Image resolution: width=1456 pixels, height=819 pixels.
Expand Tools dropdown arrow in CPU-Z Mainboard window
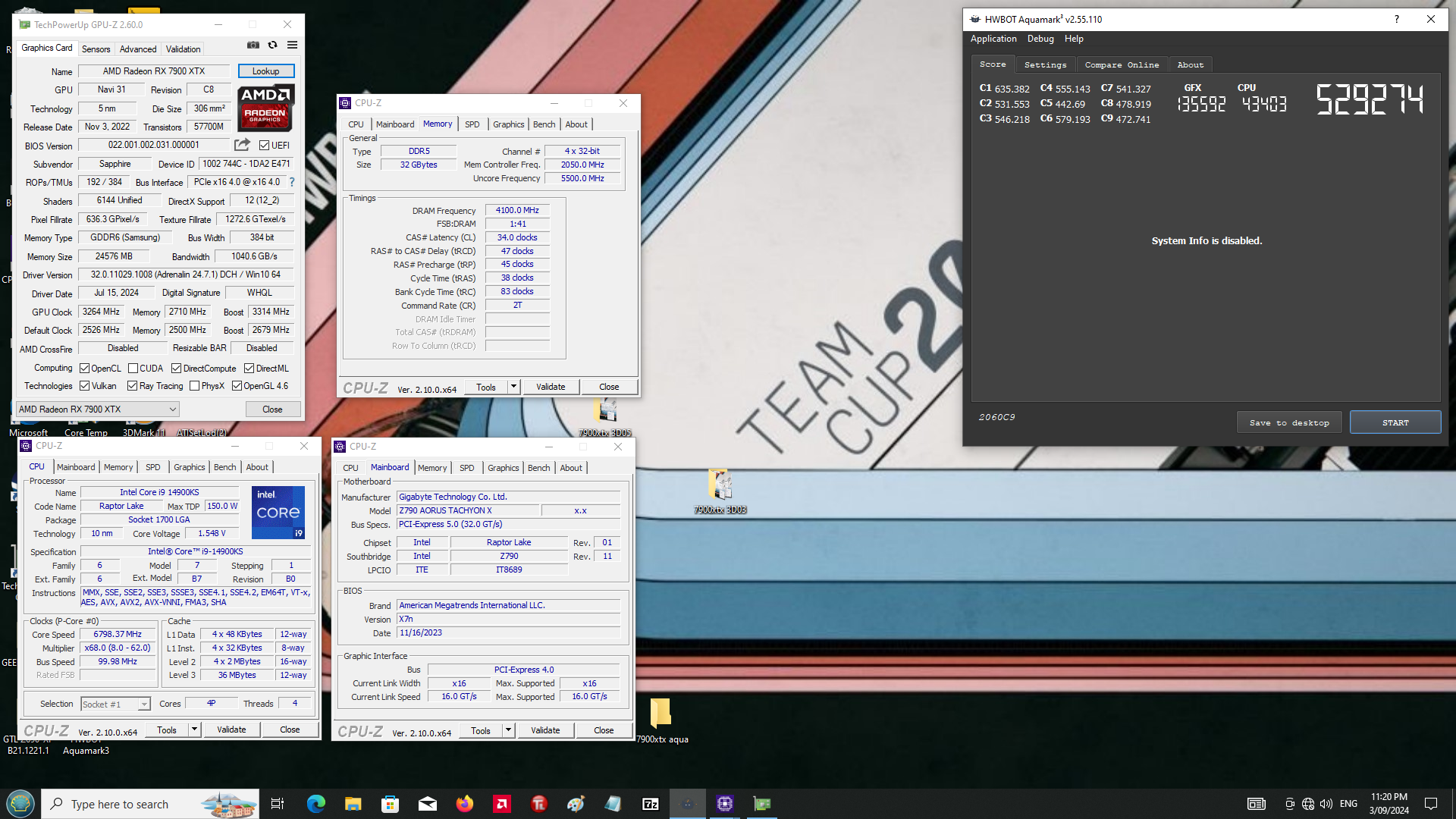(x=508, y=730)
